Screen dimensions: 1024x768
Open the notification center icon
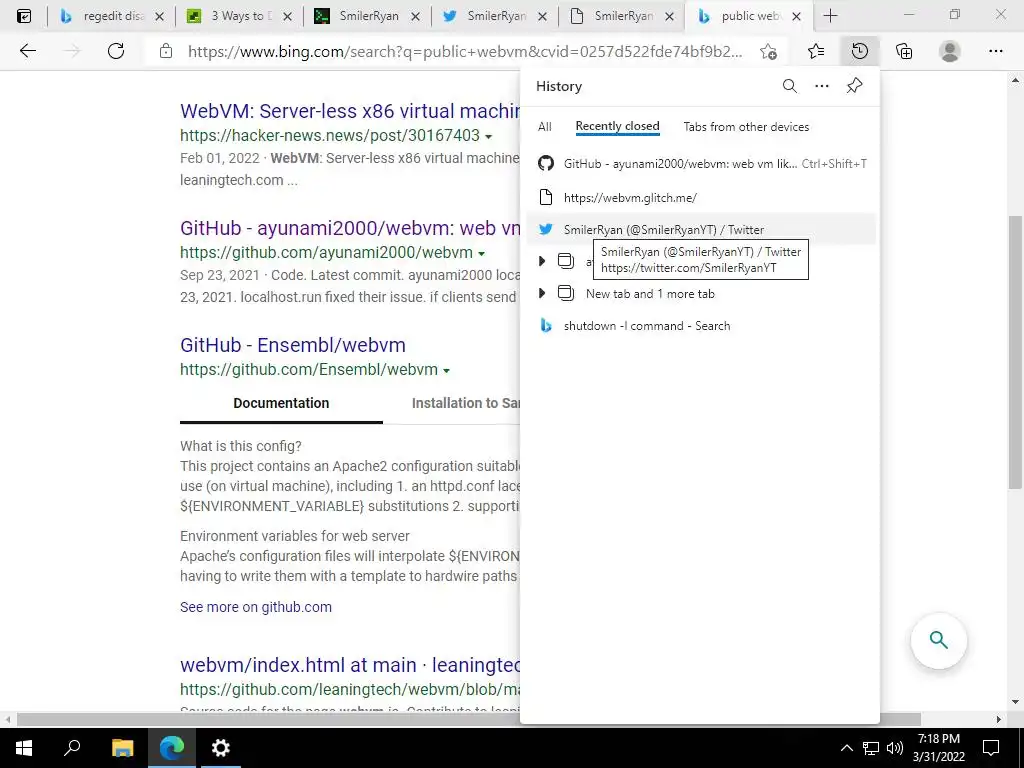point(991,748)
